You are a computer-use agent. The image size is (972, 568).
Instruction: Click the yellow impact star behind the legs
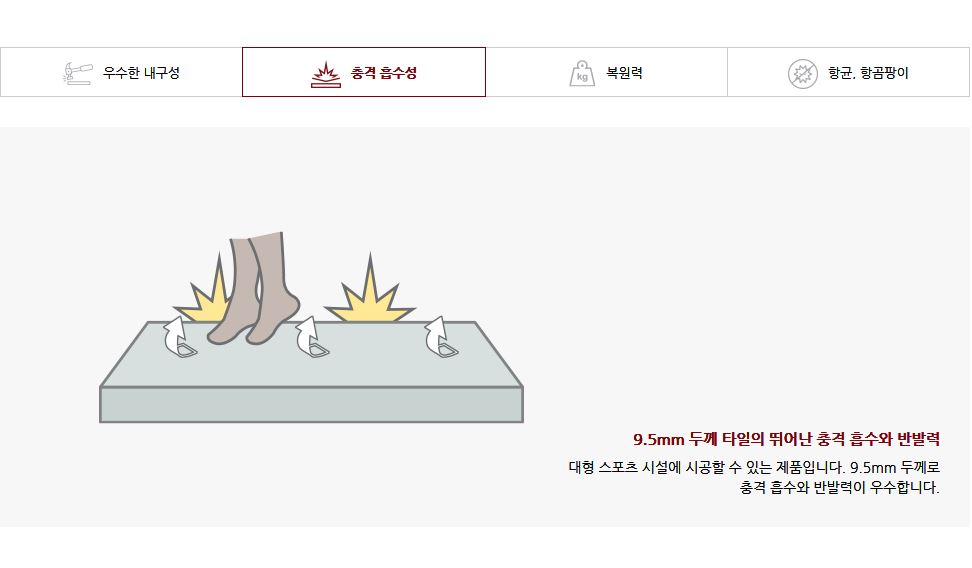pyautogui.click(x=208, y=290)
